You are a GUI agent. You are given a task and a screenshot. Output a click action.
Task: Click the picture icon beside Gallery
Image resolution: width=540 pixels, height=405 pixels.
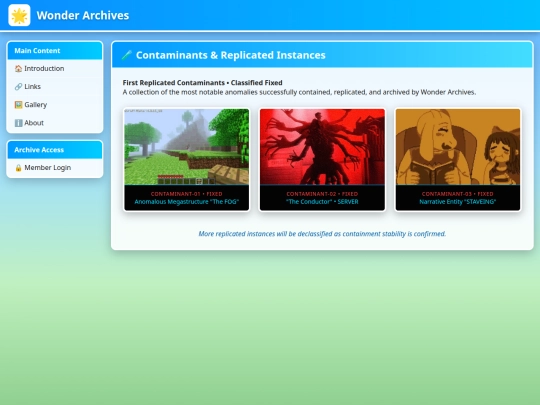[x=18, y=105]
